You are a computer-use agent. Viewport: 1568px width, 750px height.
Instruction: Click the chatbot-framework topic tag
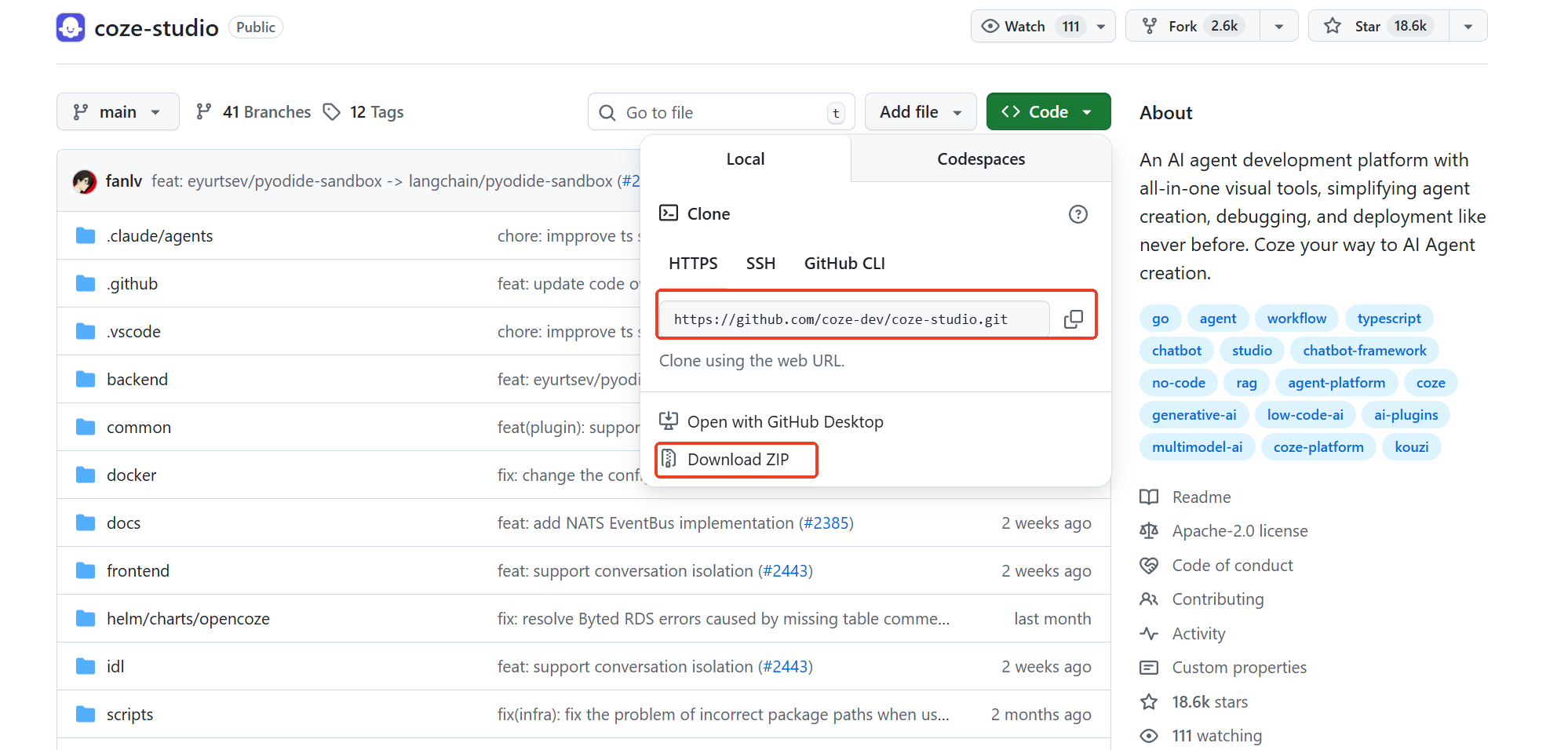(1365, 351)
